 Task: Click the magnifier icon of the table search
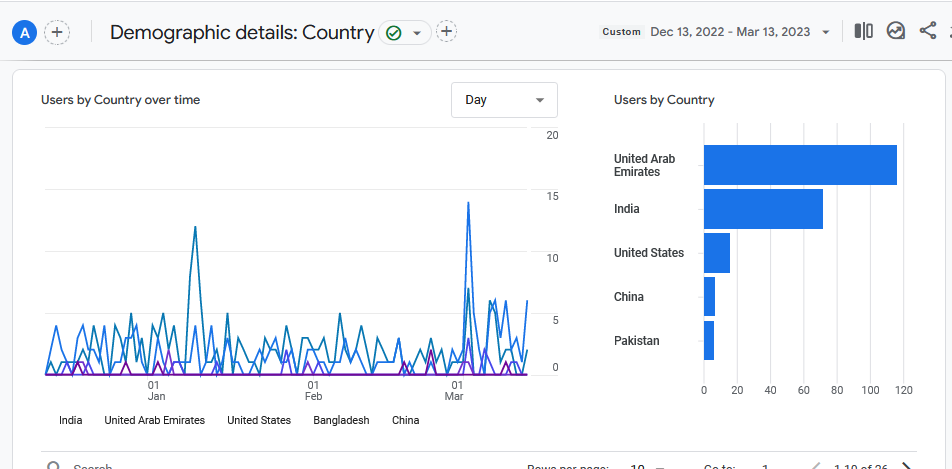pos(54,466)
